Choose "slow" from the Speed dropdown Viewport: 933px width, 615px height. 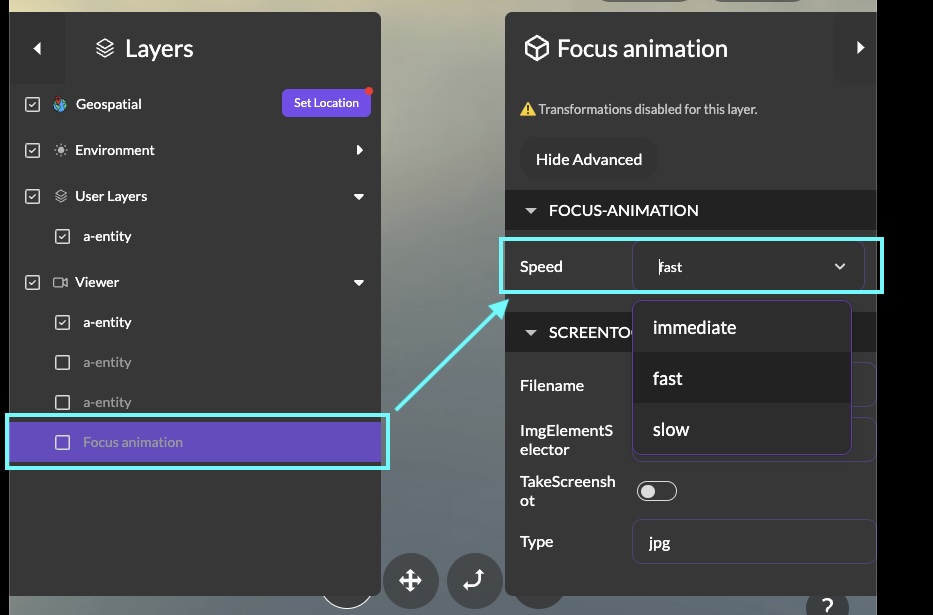point(671,430)
